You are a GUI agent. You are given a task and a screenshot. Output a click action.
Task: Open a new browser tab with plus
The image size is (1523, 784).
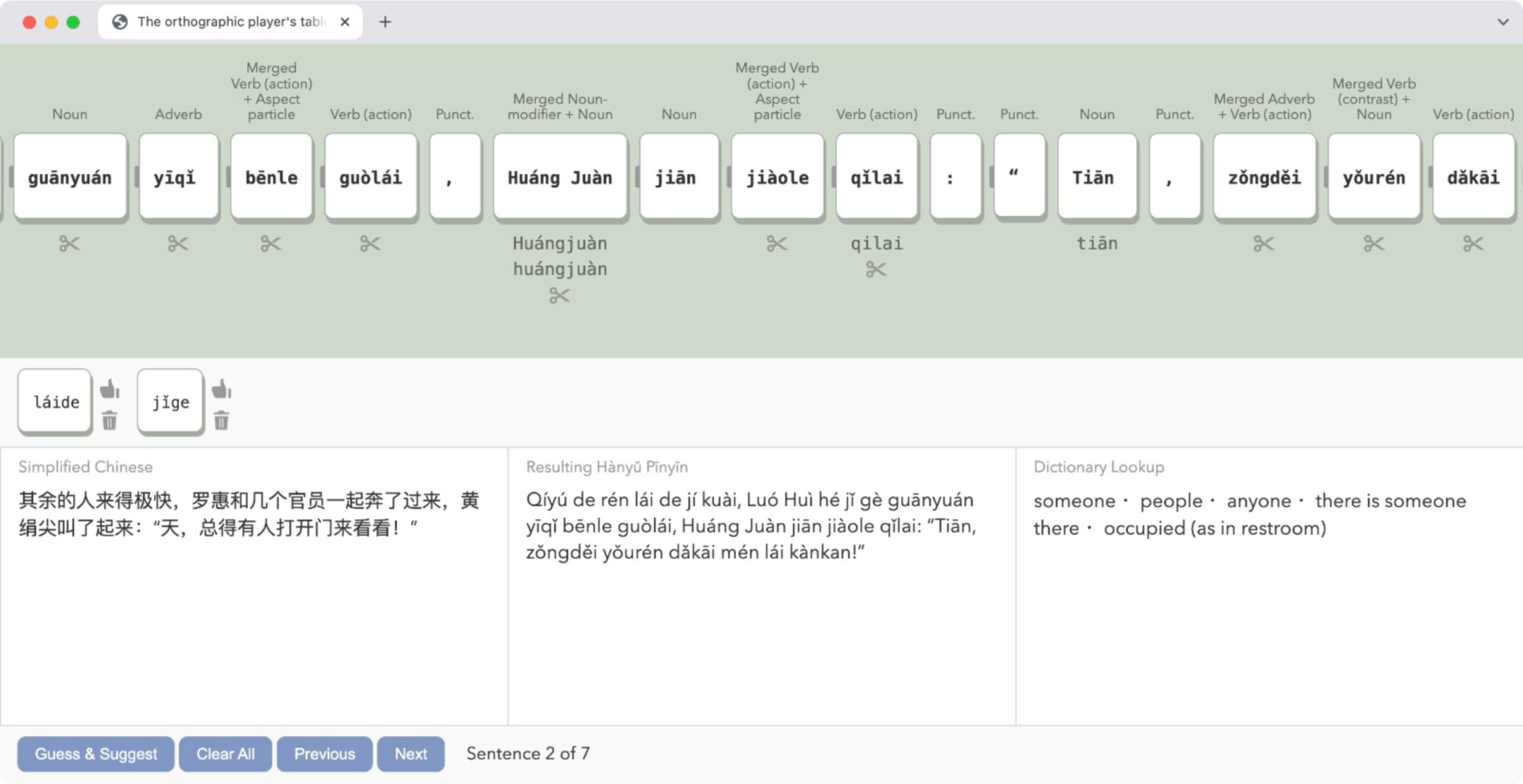tap(385, 22)
